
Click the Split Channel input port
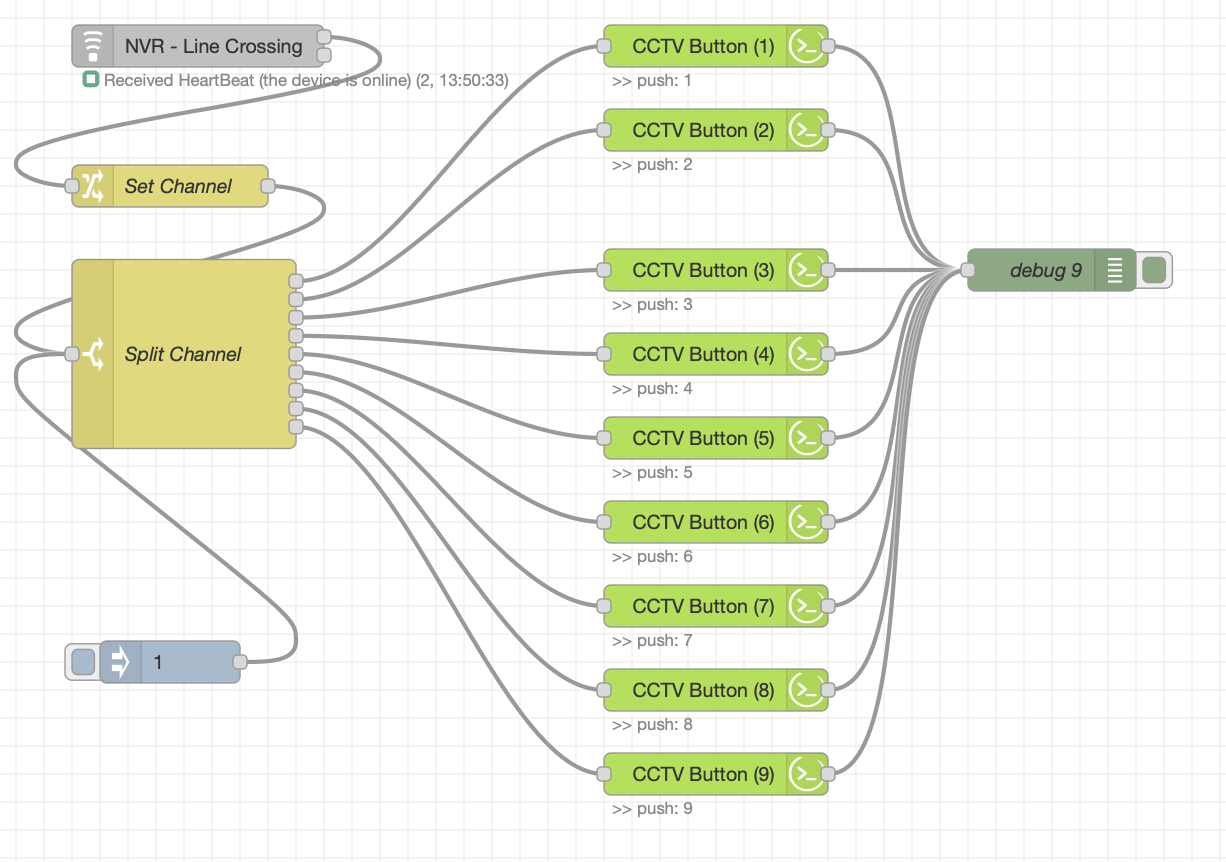coord(72,354)
